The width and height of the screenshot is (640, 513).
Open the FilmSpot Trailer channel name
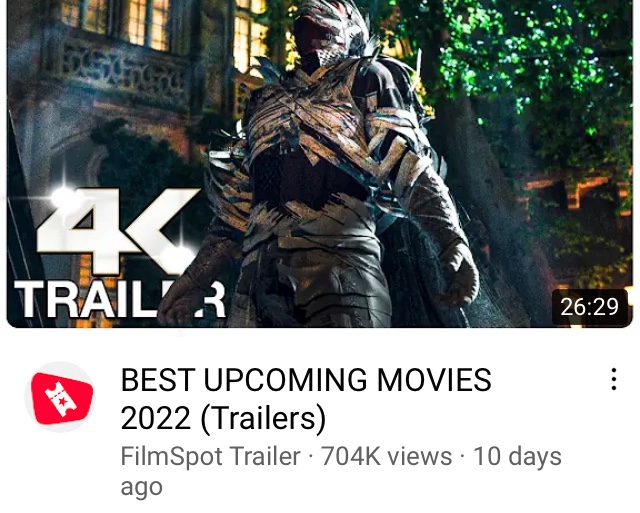(211, 456)
